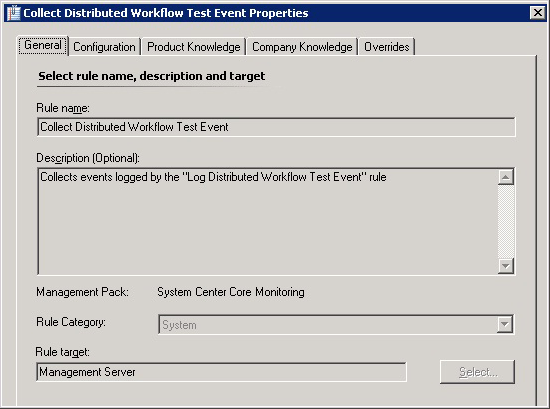Switch to the General tab
This screenshot has height=409, width=550.
[43, 46]
